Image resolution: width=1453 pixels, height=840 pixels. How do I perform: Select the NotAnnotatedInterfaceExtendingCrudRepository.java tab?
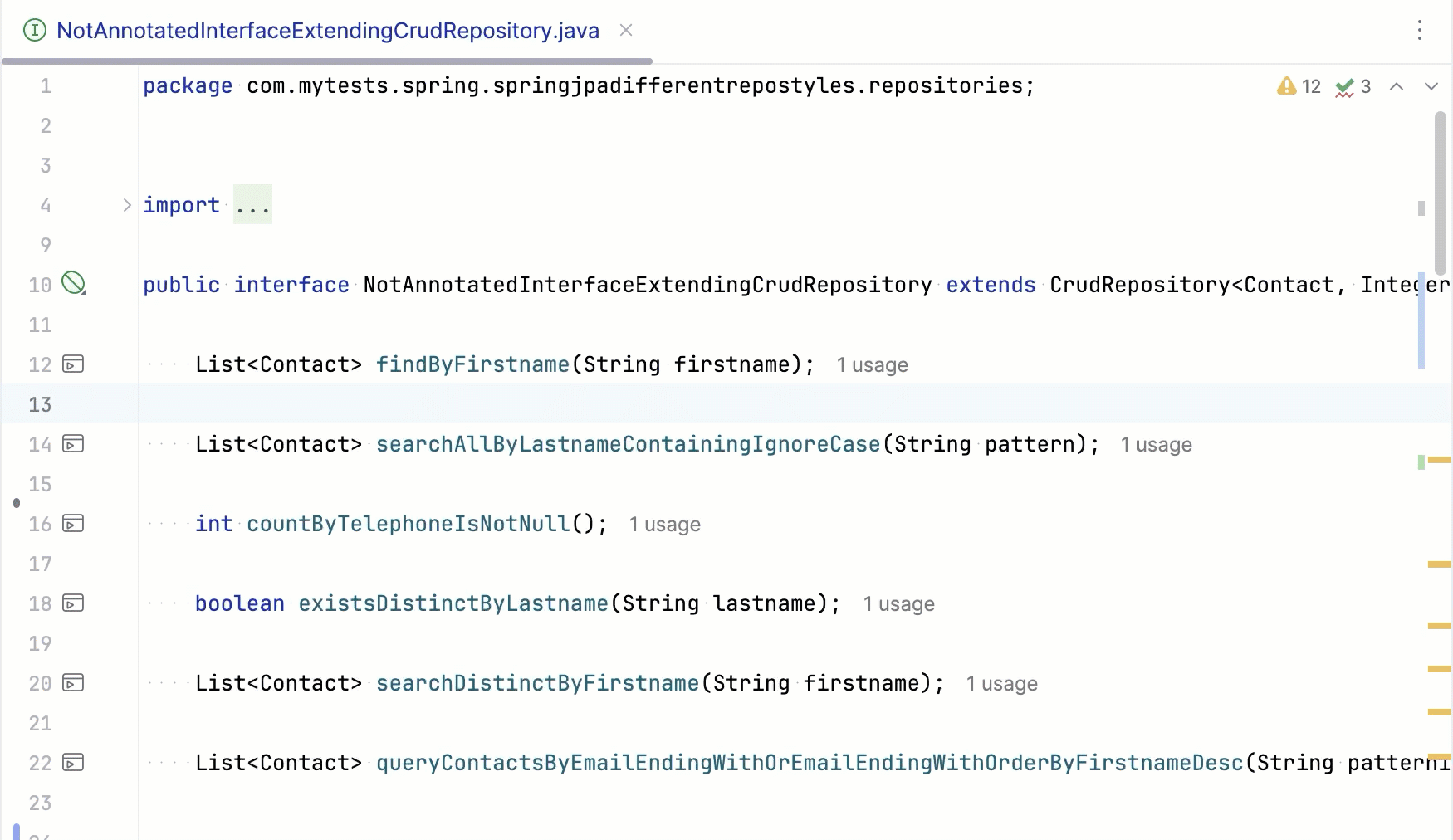click(x=327, y=30)
